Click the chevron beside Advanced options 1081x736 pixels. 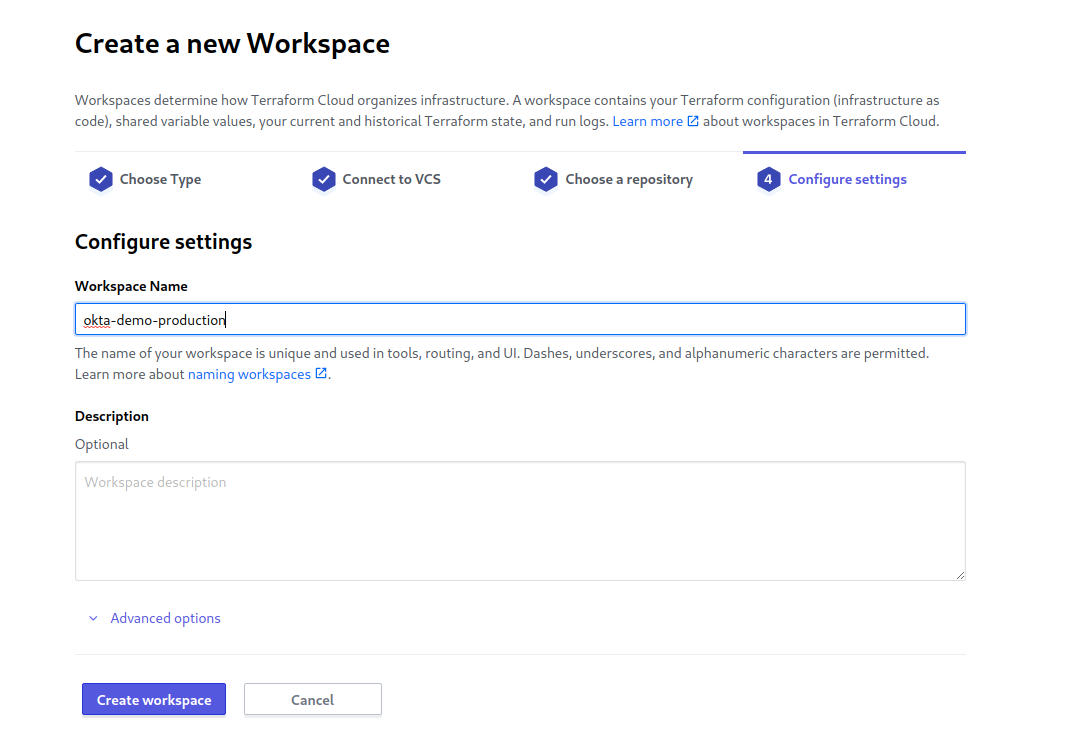pyautogui.click(x=93, y=619)
